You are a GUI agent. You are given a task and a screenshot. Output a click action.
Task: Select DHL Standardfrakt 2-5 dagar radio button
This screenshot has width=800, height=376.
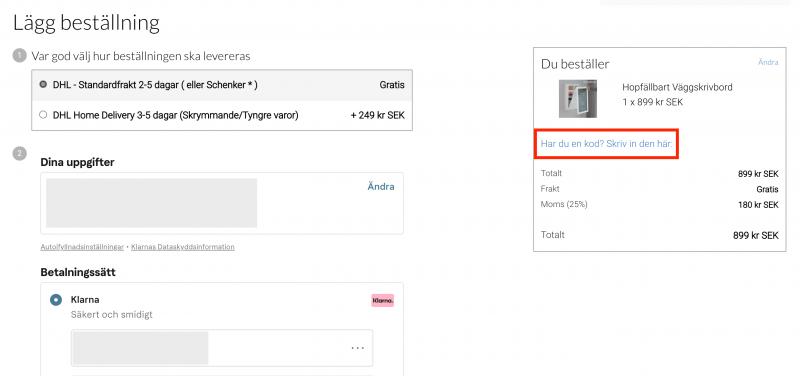(43, 84)
